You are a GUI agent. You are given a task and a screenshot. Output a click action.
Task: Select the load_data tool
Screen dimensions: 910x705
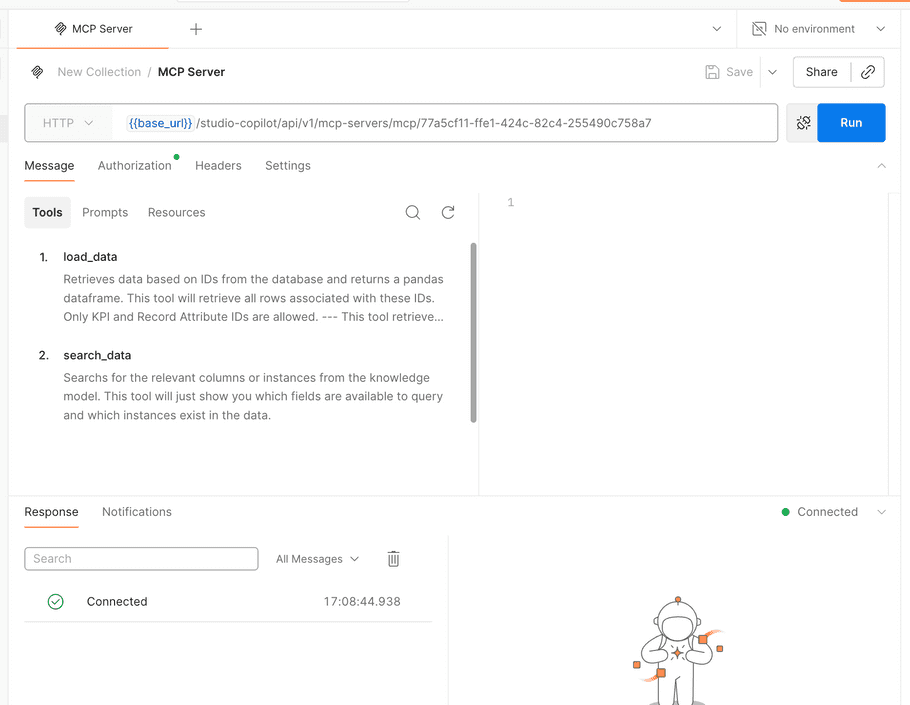point(90,257)
